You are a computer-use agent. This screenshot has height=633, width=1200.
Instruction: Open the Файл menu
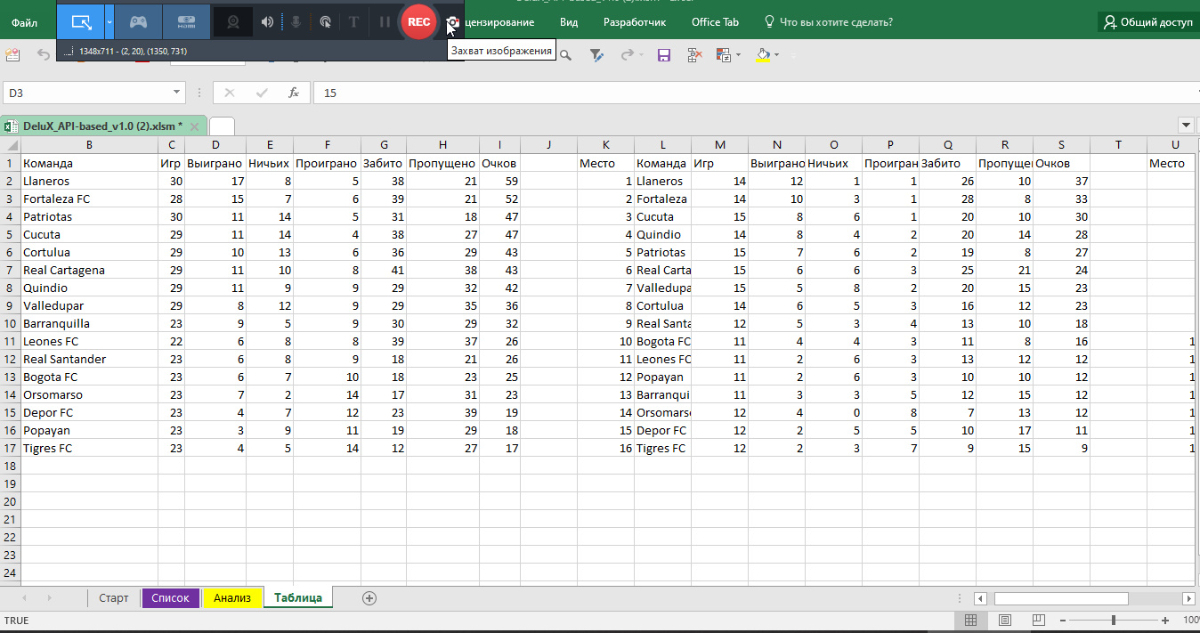click(x=25, y=22)
